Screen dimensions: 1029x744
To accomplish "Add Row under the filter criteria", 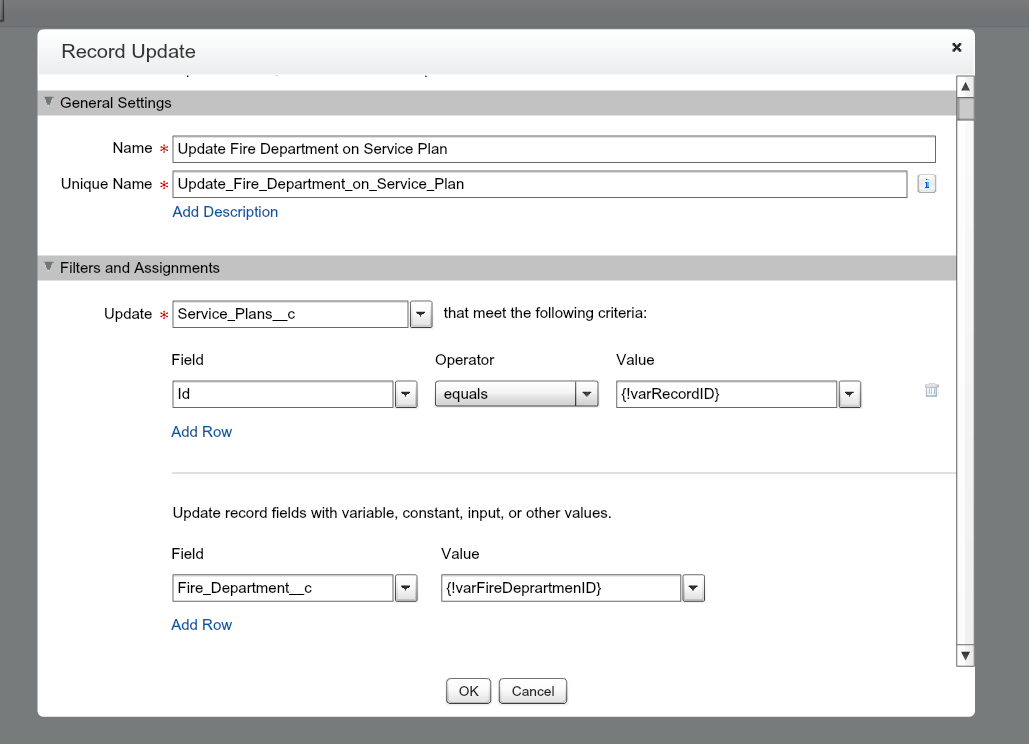I will click(x=201, y=432).
